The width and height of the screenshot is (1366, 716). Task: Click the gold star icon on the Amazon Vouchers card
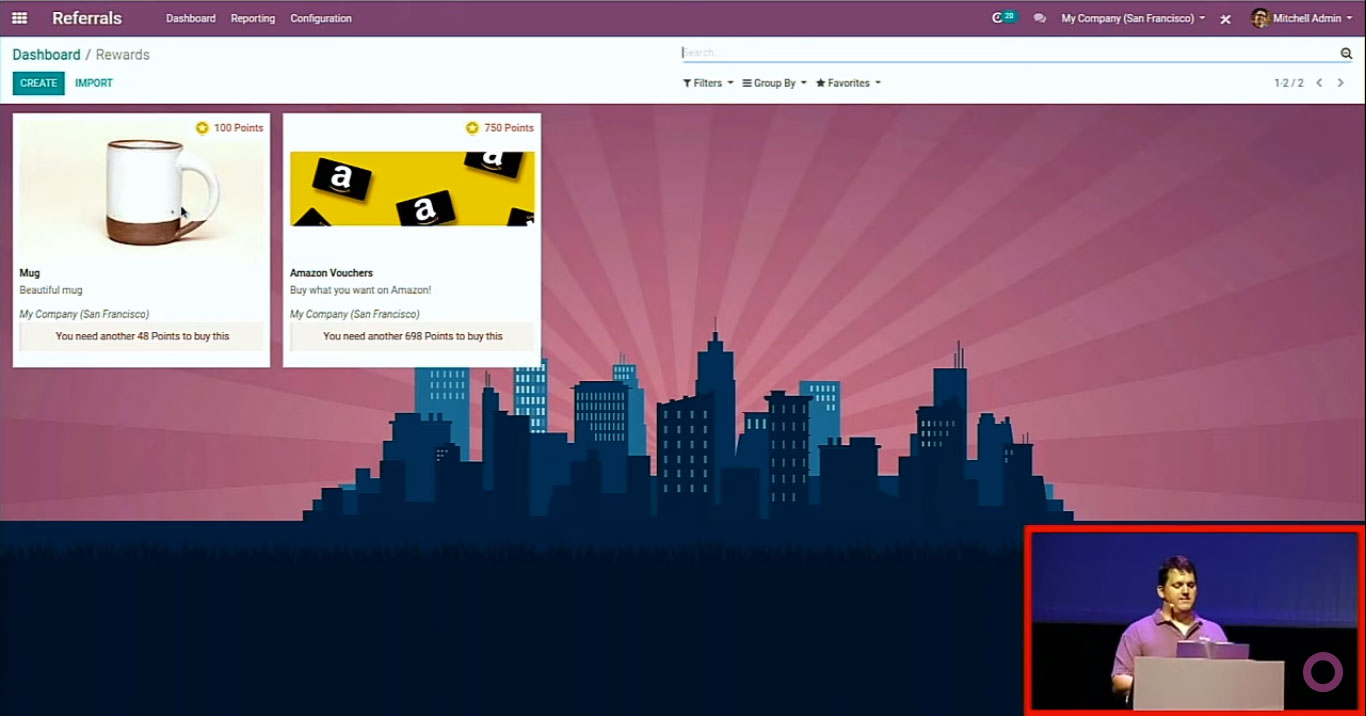[472, 128]
